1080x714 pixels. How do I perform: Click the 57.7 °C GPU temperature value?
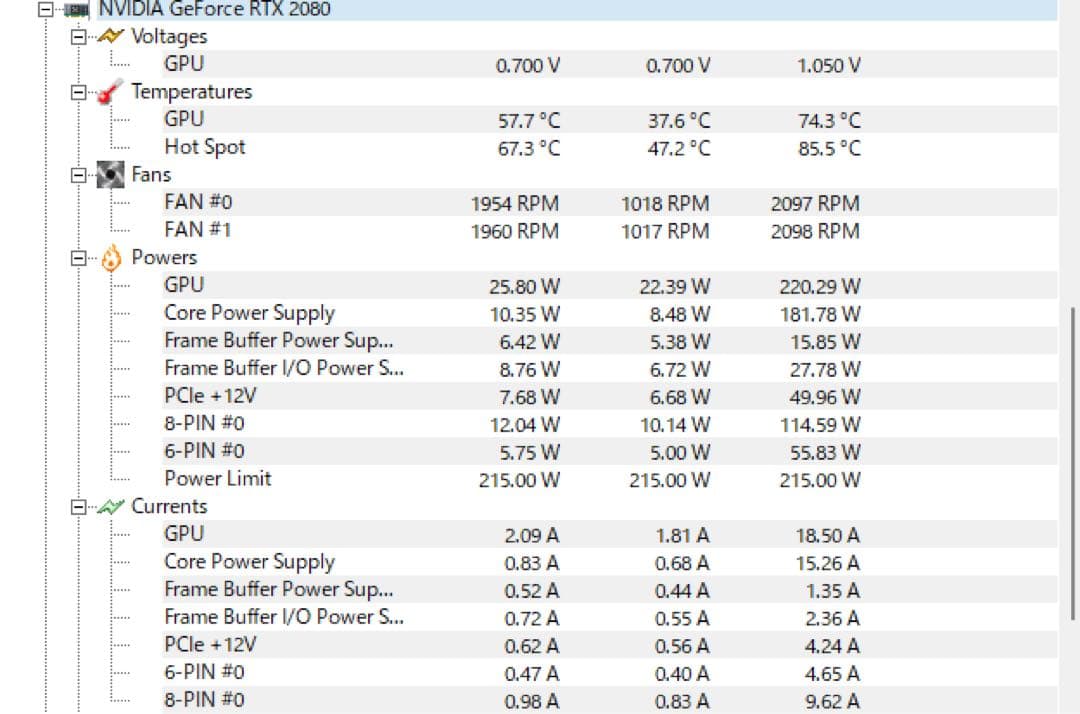[x=529, y=120]
